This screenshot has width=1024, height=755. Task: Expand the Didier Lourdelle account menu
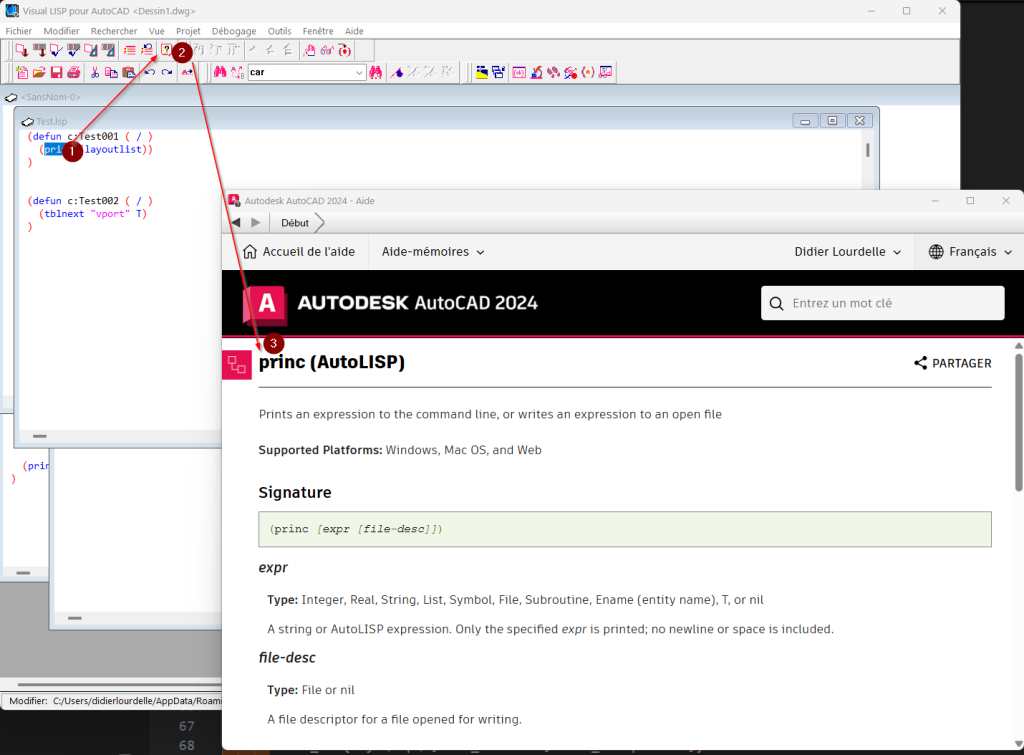(847, 252)
